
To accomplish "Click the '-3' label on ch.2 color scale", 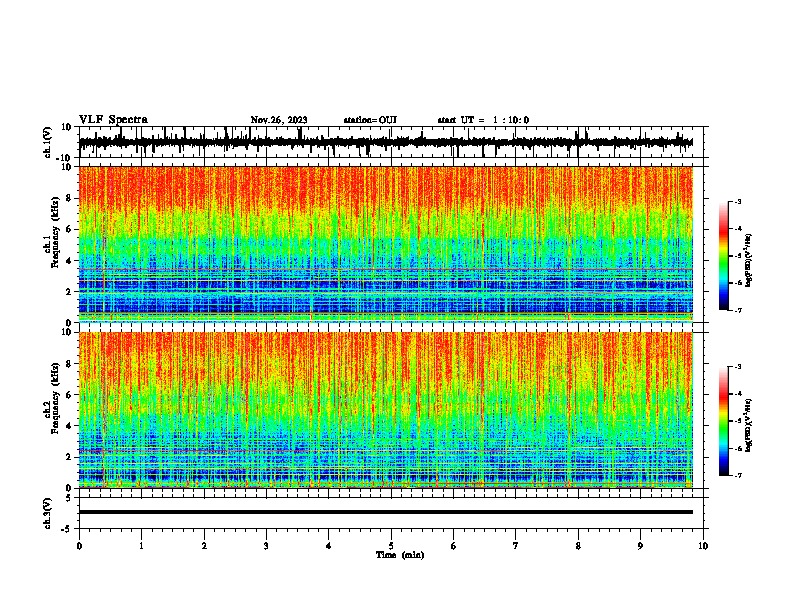I will pos(738,367).
